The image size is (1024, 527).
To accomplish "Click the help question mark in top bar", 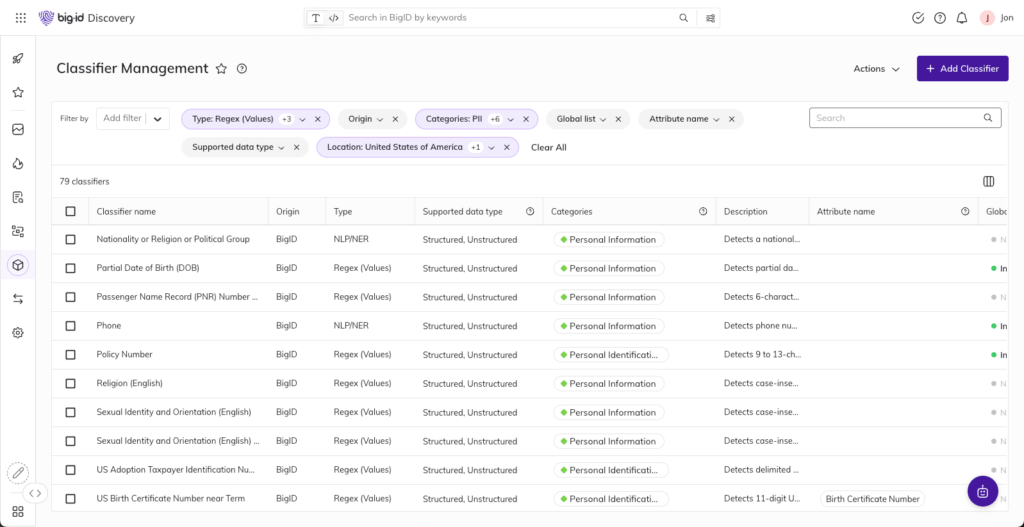I will pos(939,18).
